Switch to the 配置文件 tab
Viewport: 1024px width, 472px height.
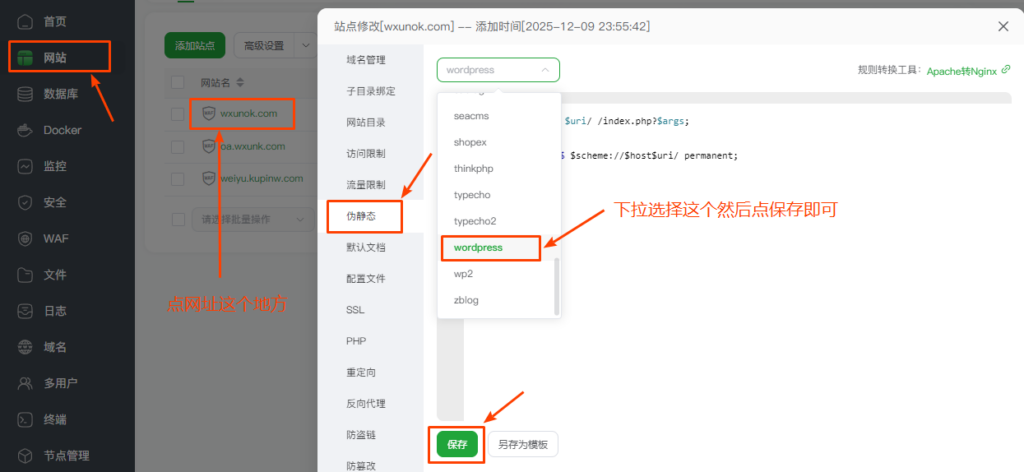point(370,279)
